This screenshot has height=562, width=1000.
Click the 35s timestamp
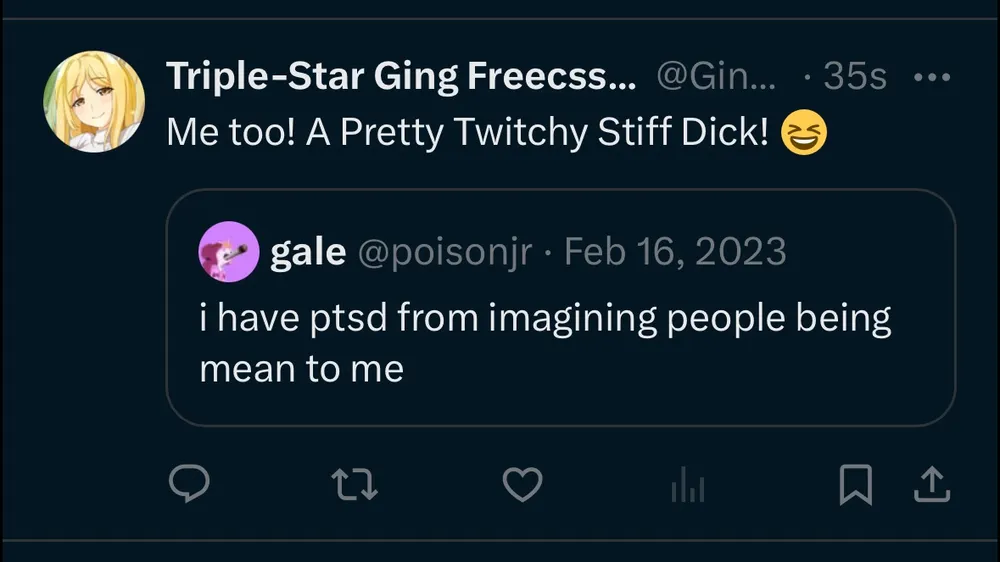[853, 77]
